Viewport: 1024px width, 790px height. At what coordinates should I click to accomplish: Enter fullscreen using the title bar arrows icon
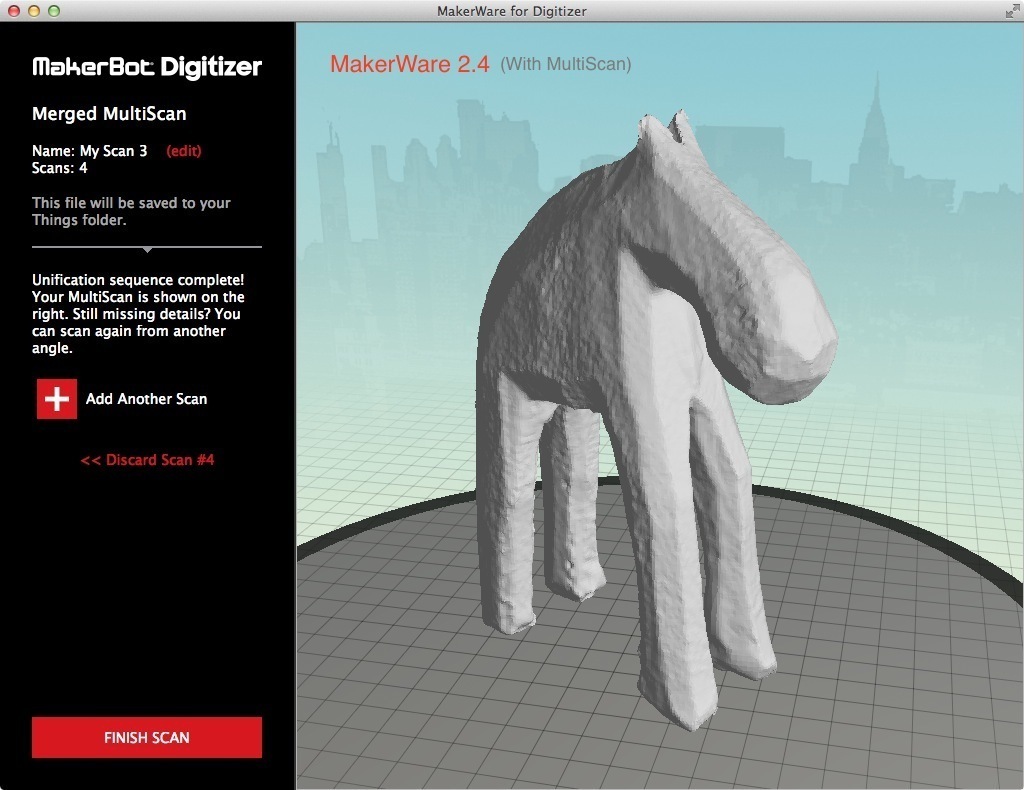pos(1011,11)
